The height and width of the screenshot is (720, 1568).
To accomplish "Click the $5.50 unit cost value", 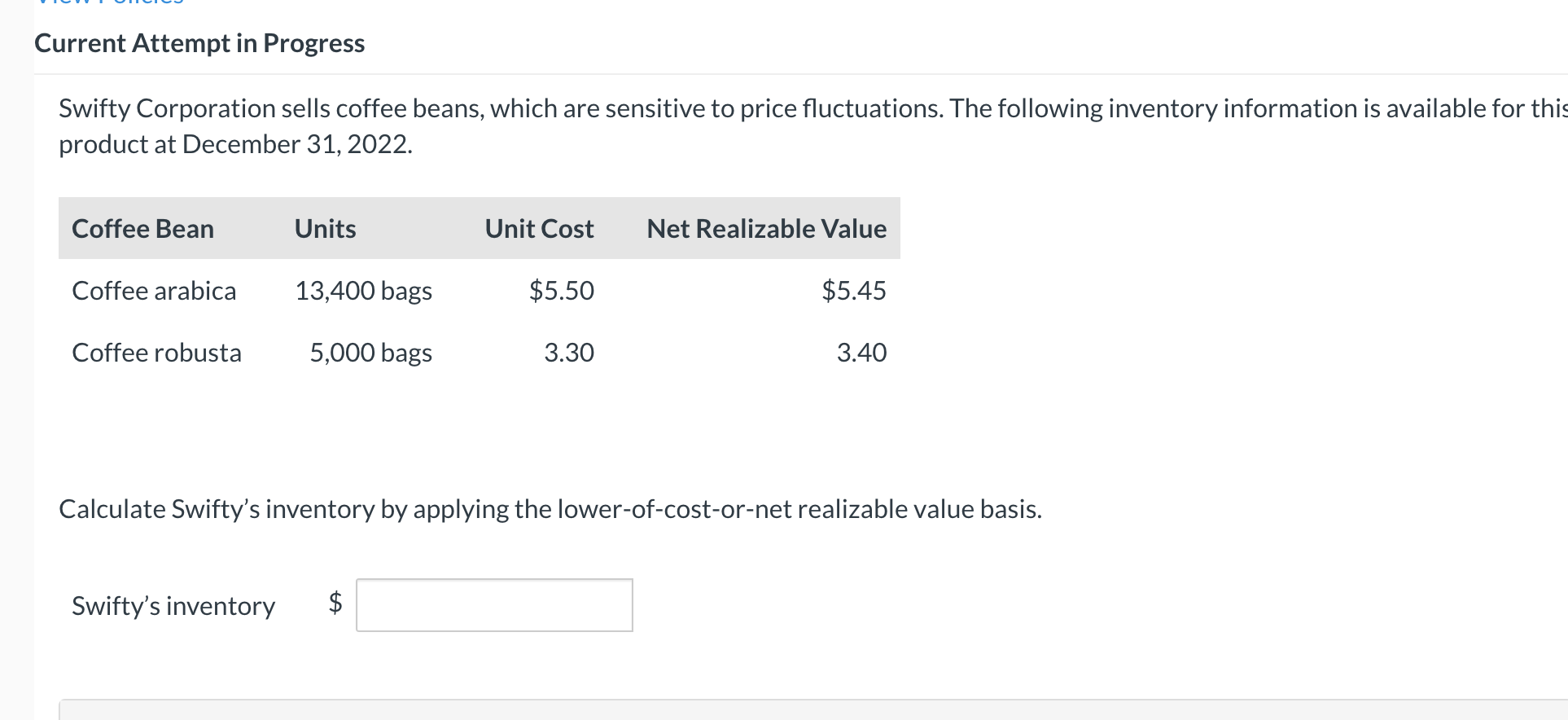I will pos(562,291).
